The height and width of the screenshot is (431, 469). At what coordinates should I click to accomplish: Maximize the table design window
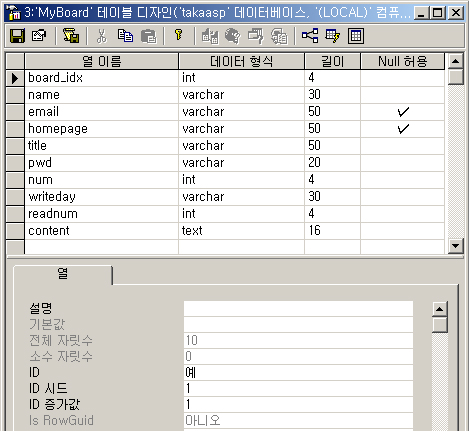tap(438, 13)
